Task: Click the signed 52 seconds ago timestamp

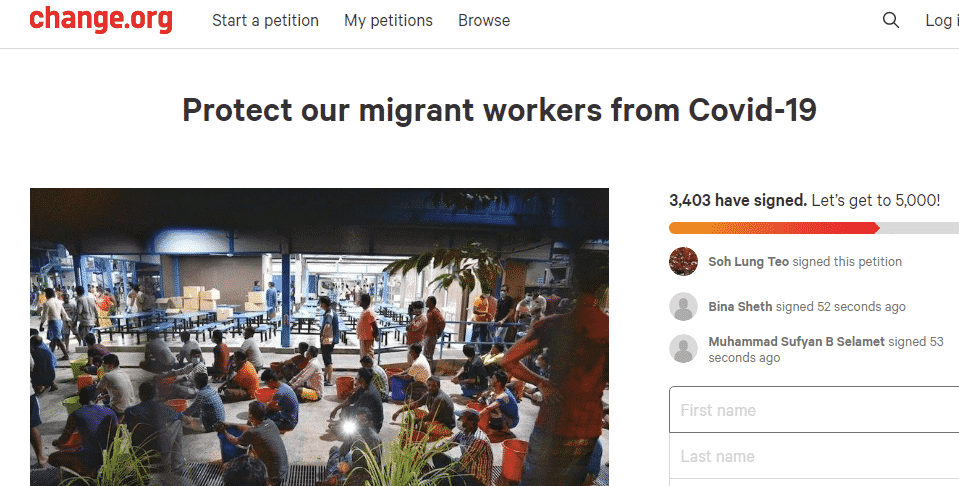Action: tap(840, 306)
